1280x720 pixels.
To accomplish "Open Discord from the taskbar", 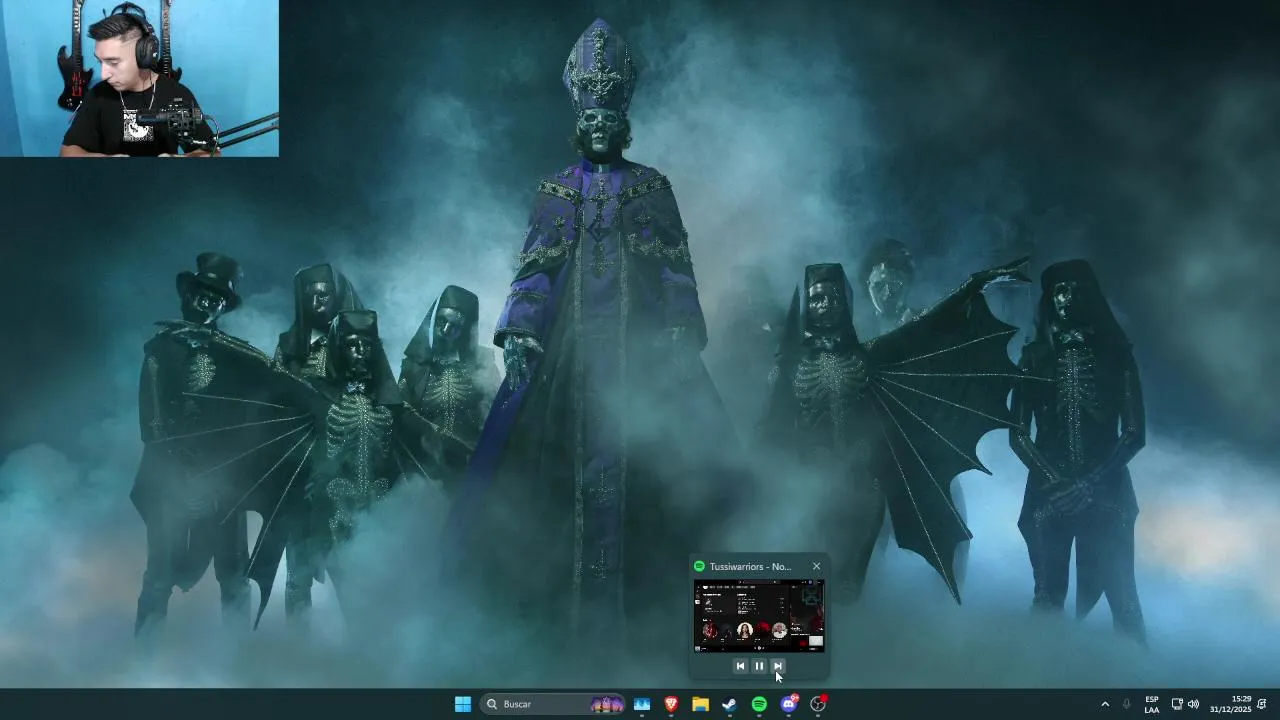I will coord(789,704).
